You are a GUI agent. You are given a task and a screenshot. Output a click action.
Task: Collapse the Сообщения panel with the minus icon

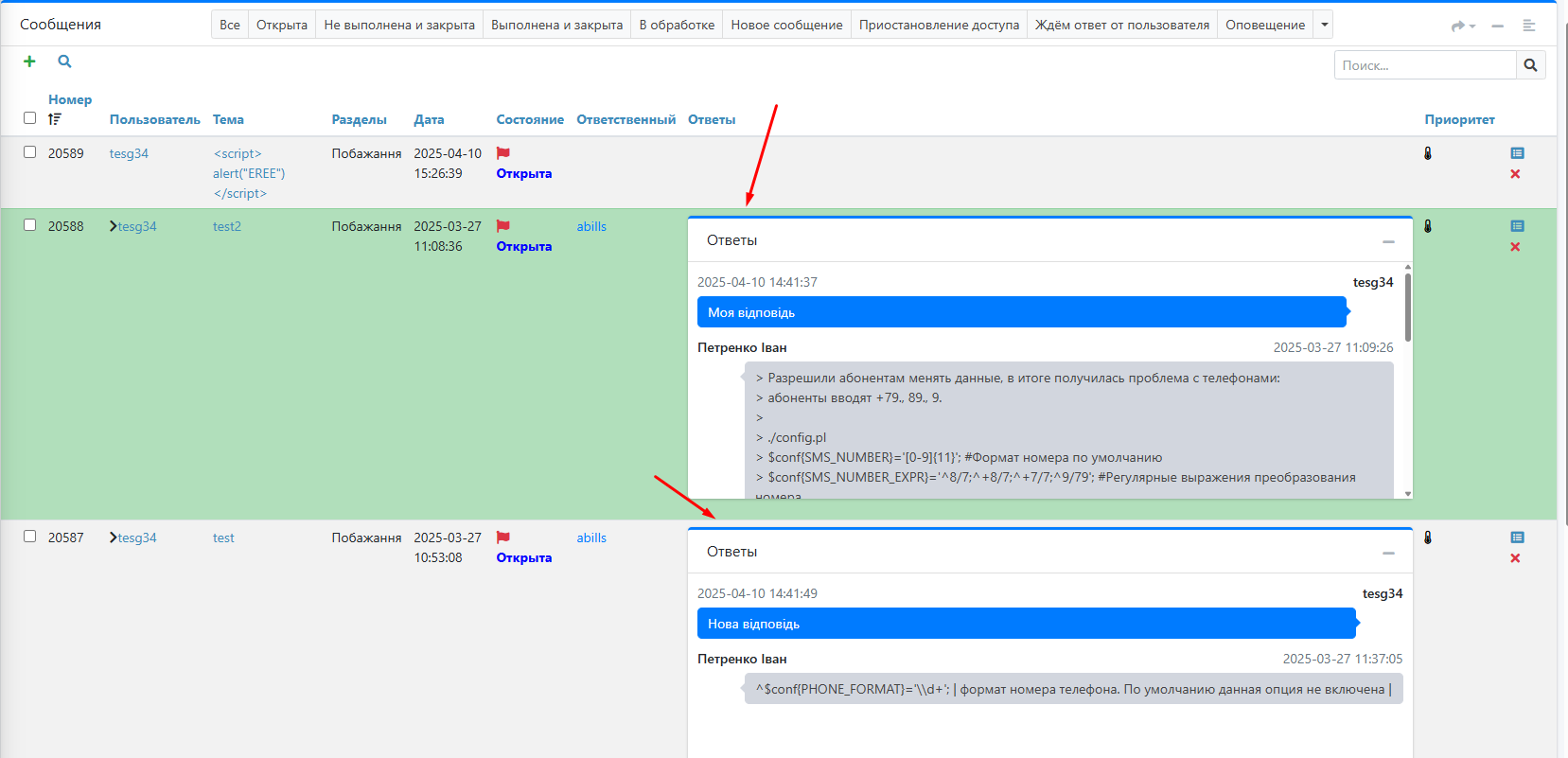point(1497,26)
